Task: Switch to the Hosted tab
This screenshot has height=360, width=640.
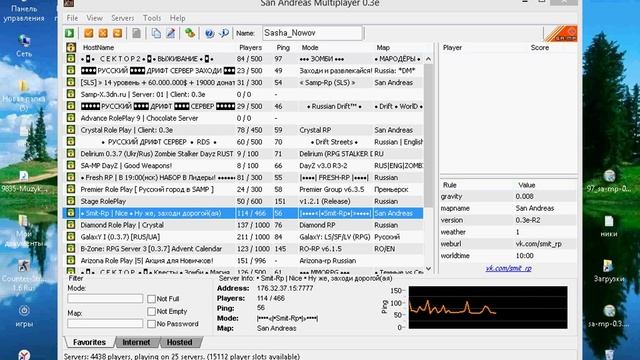Action: point(179,342)
